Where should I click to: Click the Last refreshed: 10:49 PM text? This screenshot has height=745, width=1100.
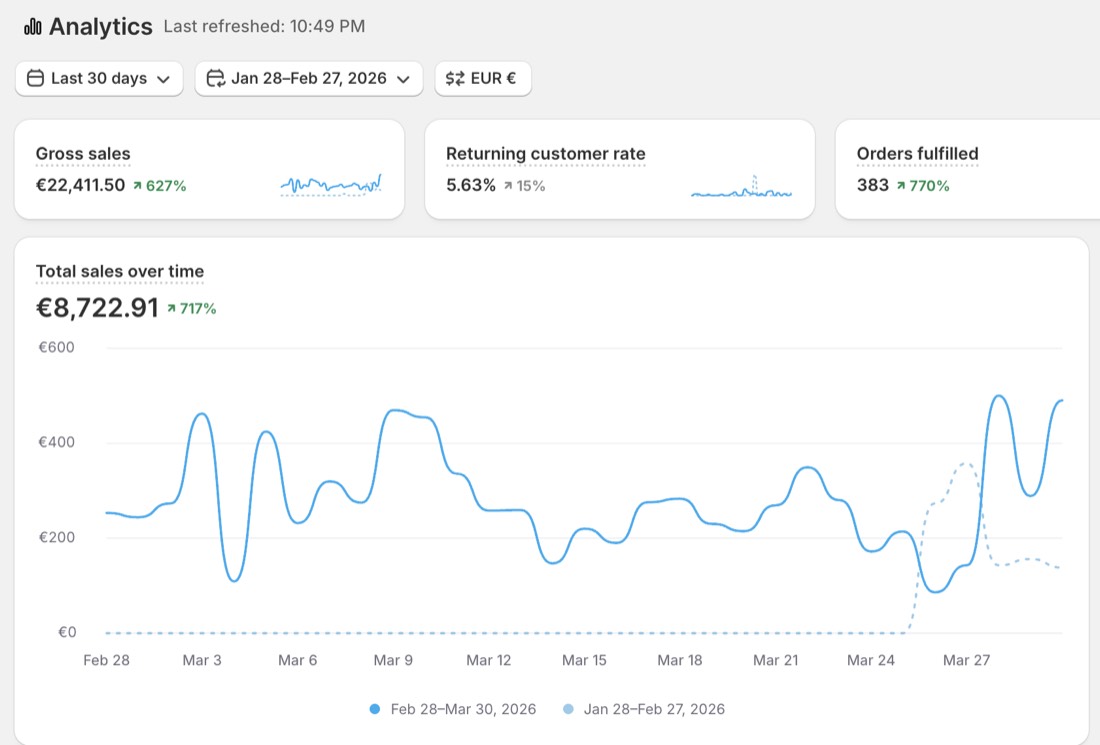264,27
